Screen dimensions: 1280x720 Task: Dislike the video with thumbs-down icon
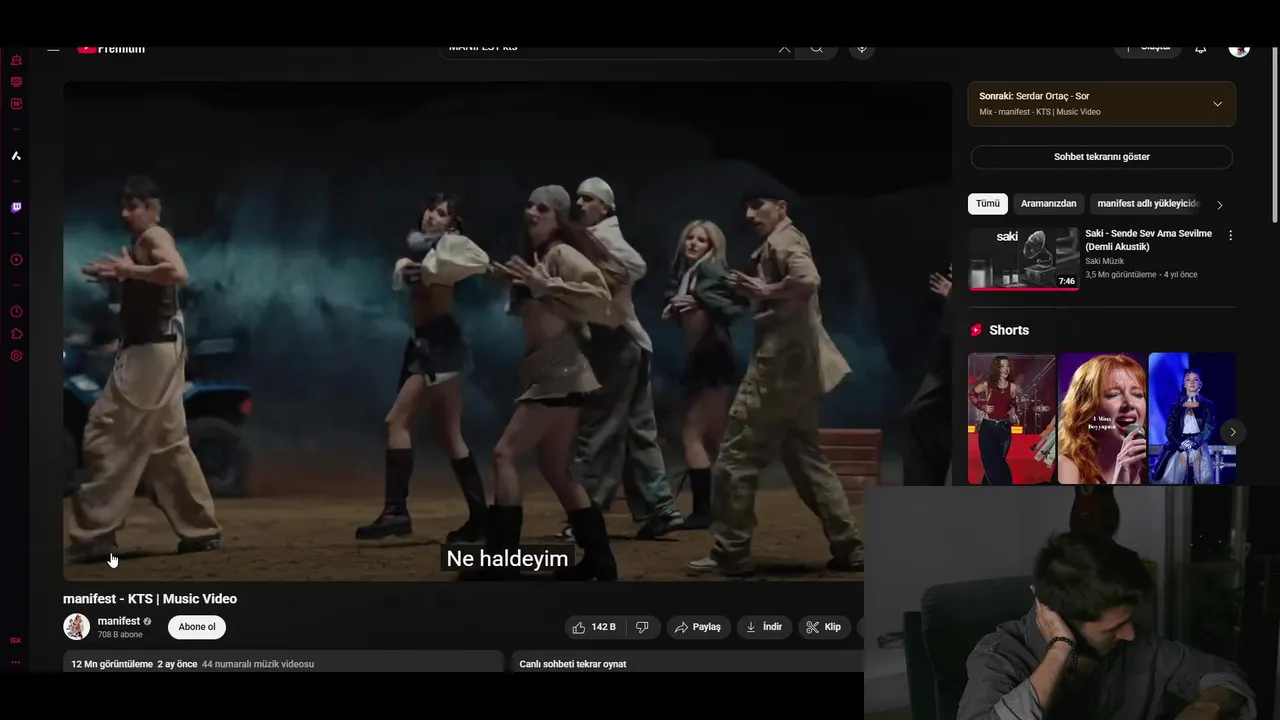coord(642,627)
